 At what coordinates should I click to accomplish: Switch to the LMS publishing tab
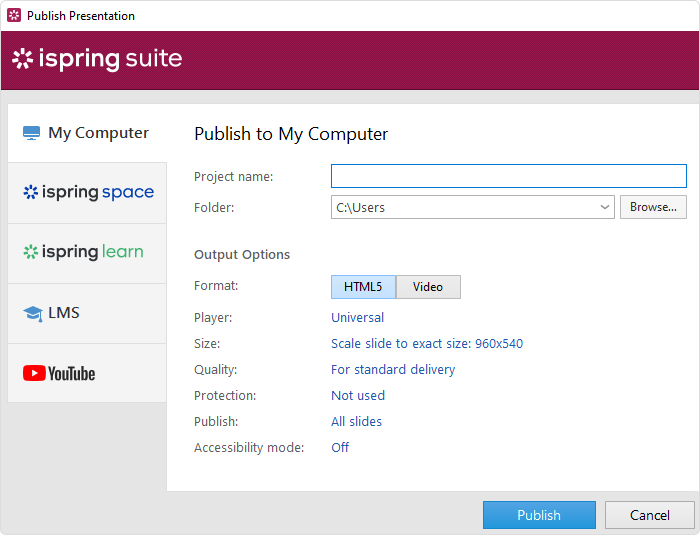tap(88, 313)
